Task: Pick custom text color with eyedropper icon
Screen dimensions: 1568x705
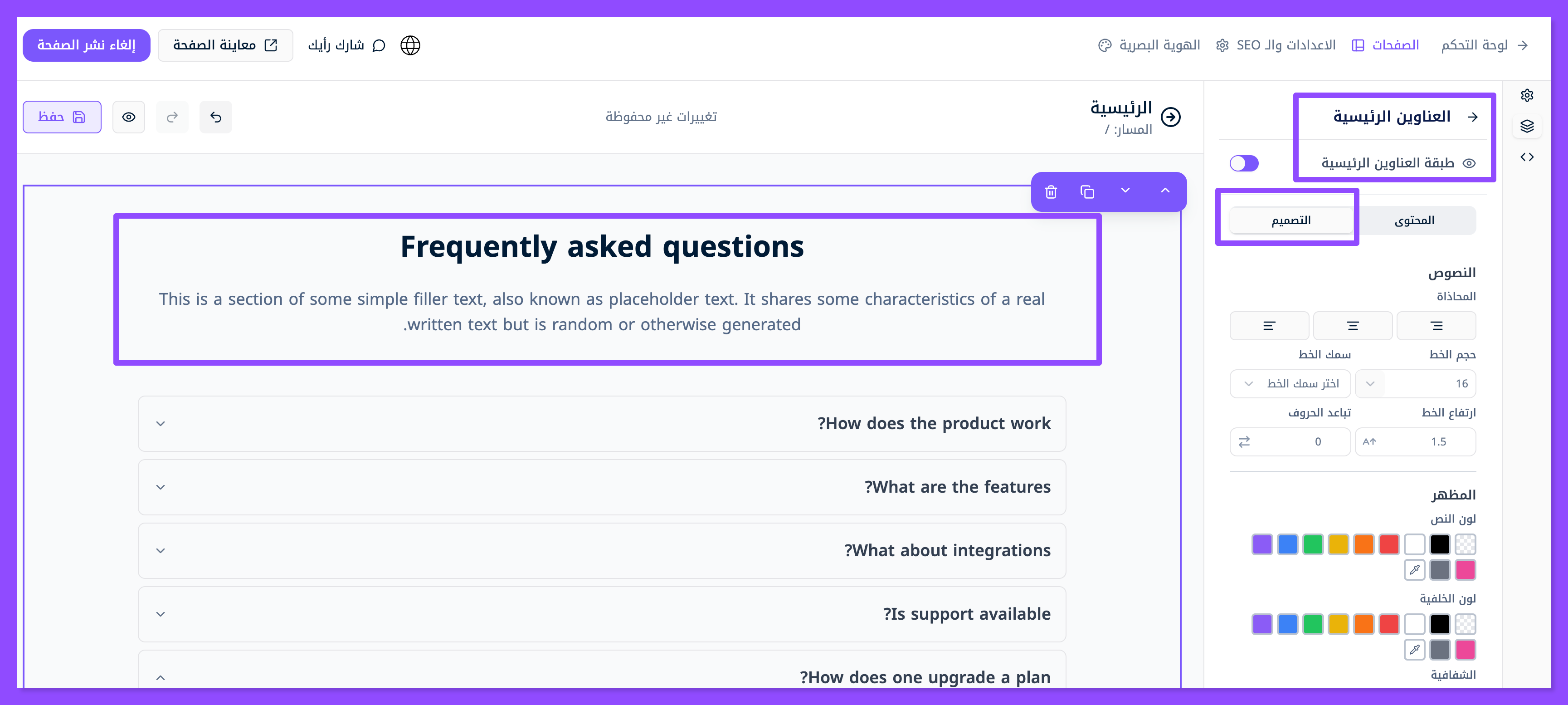Action: pos(1415,570)
